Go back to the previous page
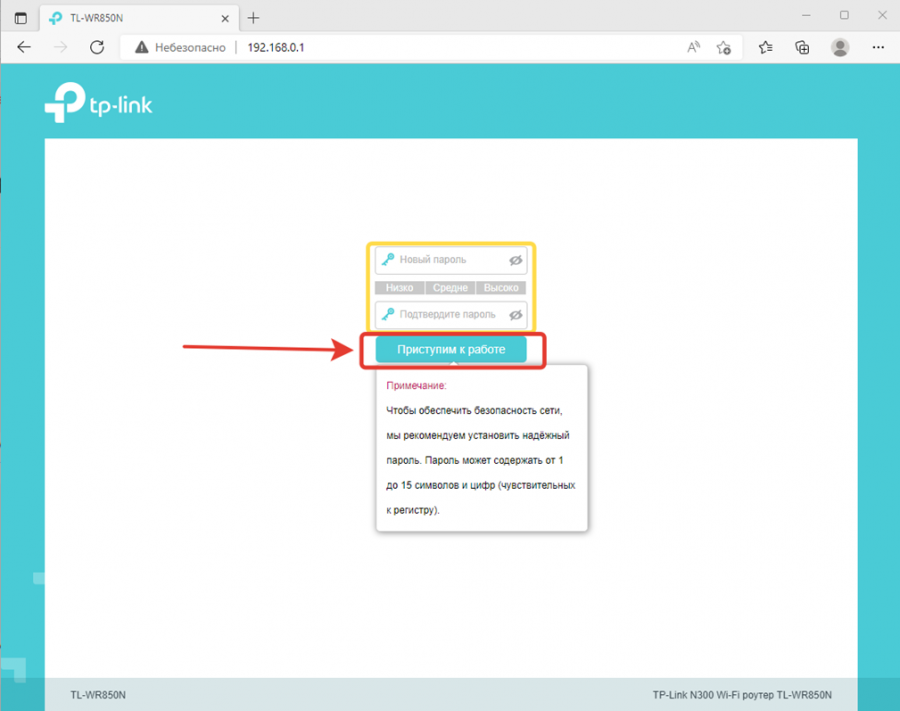The image size is (900, 711). [24, 47]
